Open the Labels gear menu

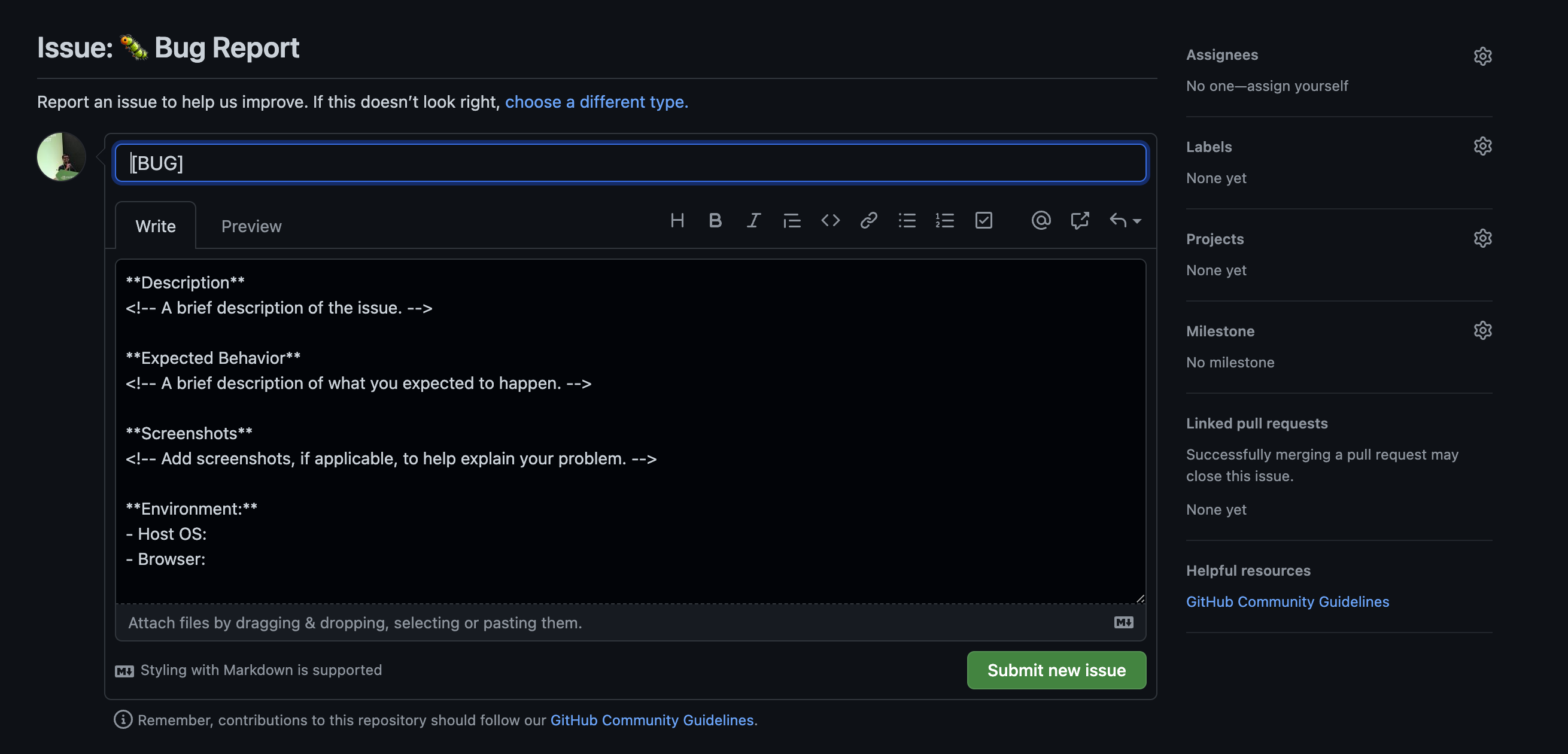point(1482,147)
